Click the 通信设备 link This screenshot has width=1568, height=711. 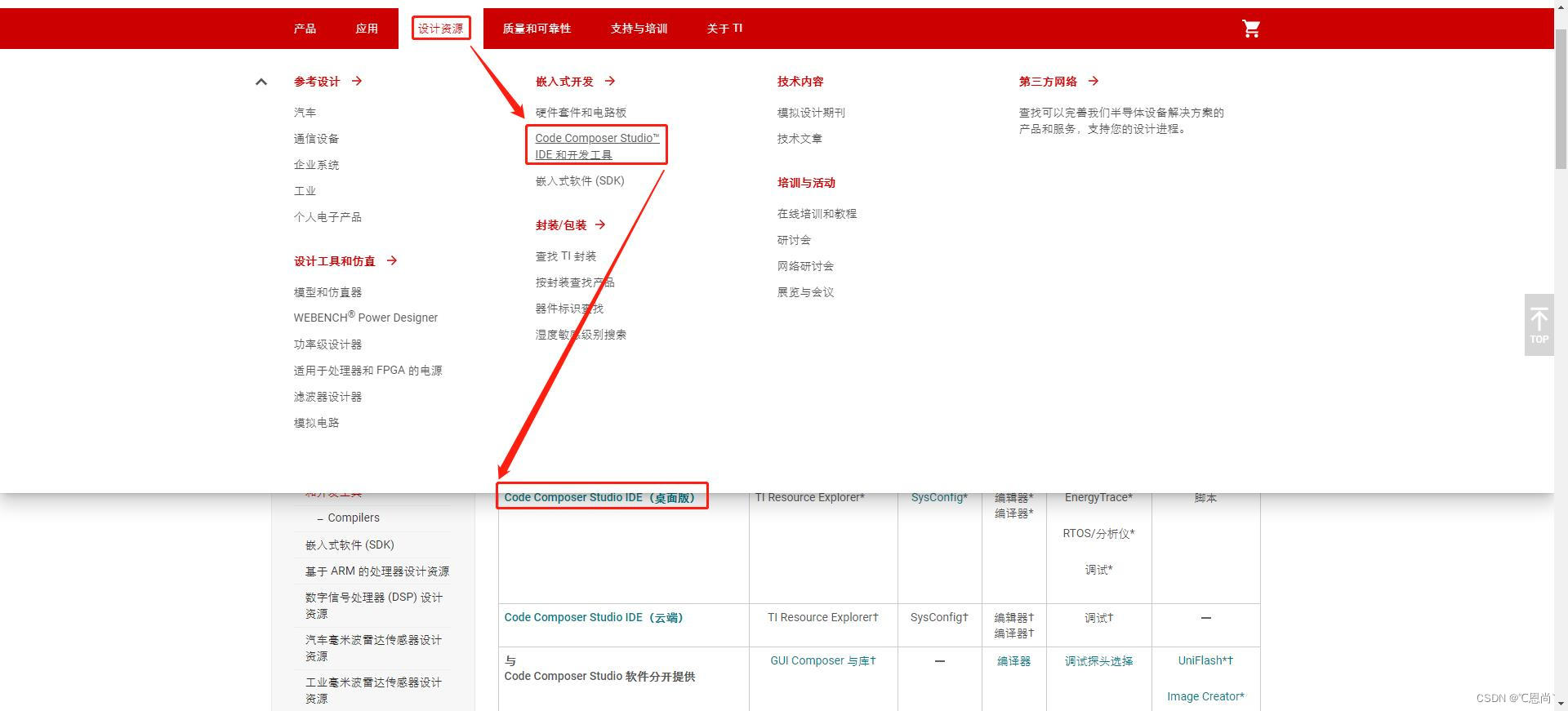[316, 139]
